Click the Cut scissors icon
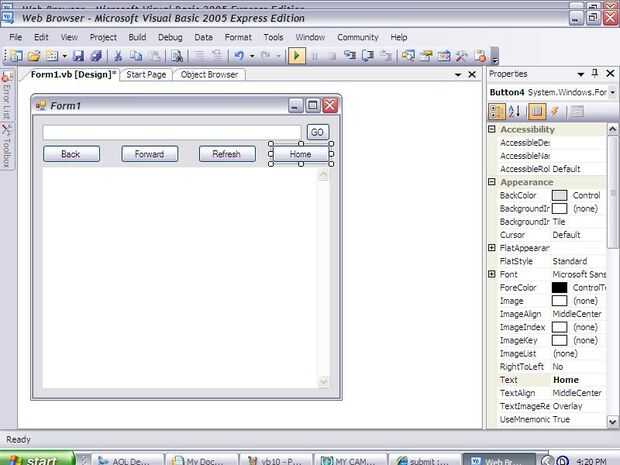This screenshot has width=620, height=465. (118, 56)
